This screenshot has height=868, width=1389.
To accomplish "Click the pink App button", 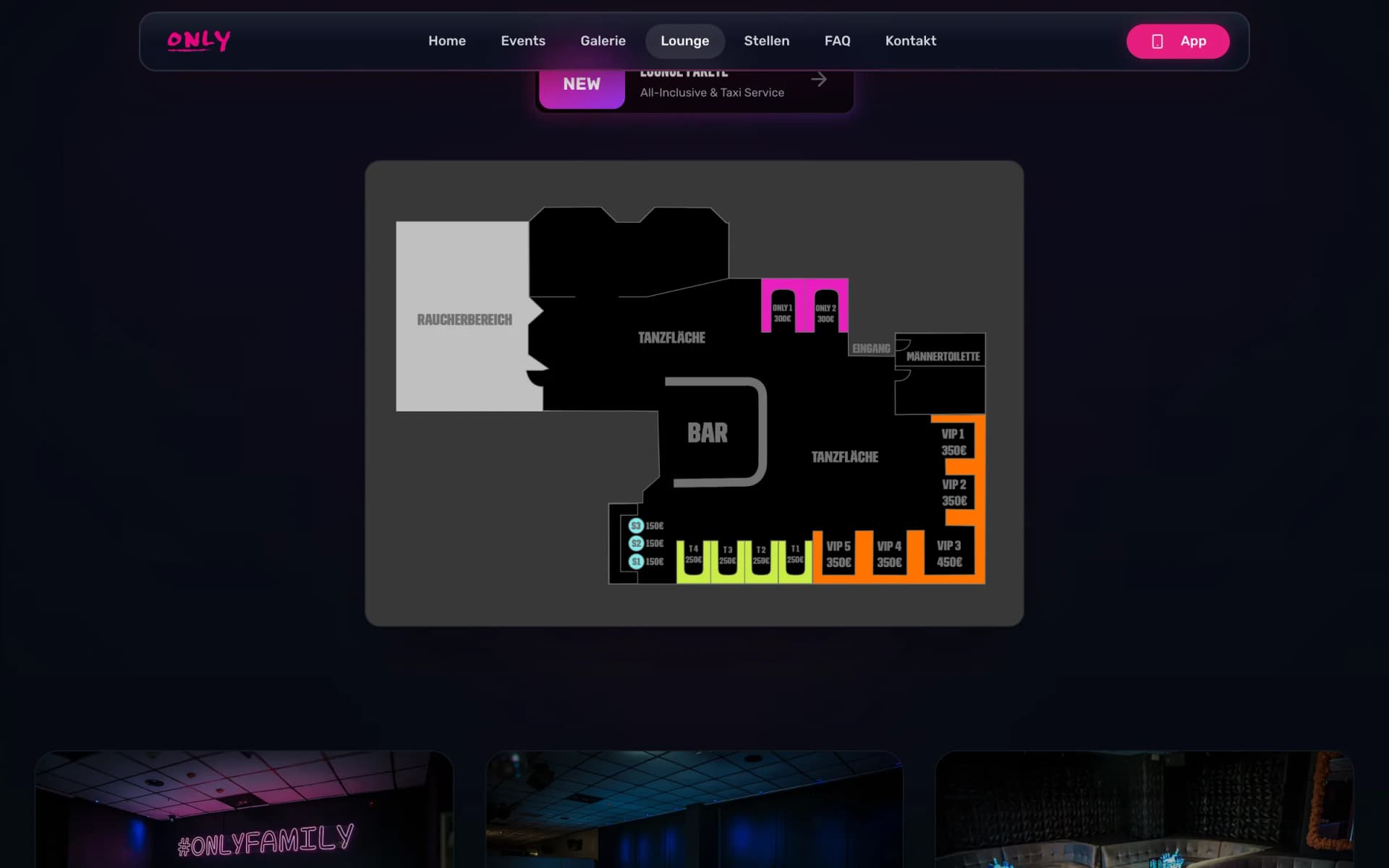I will tap(1178, 41).
